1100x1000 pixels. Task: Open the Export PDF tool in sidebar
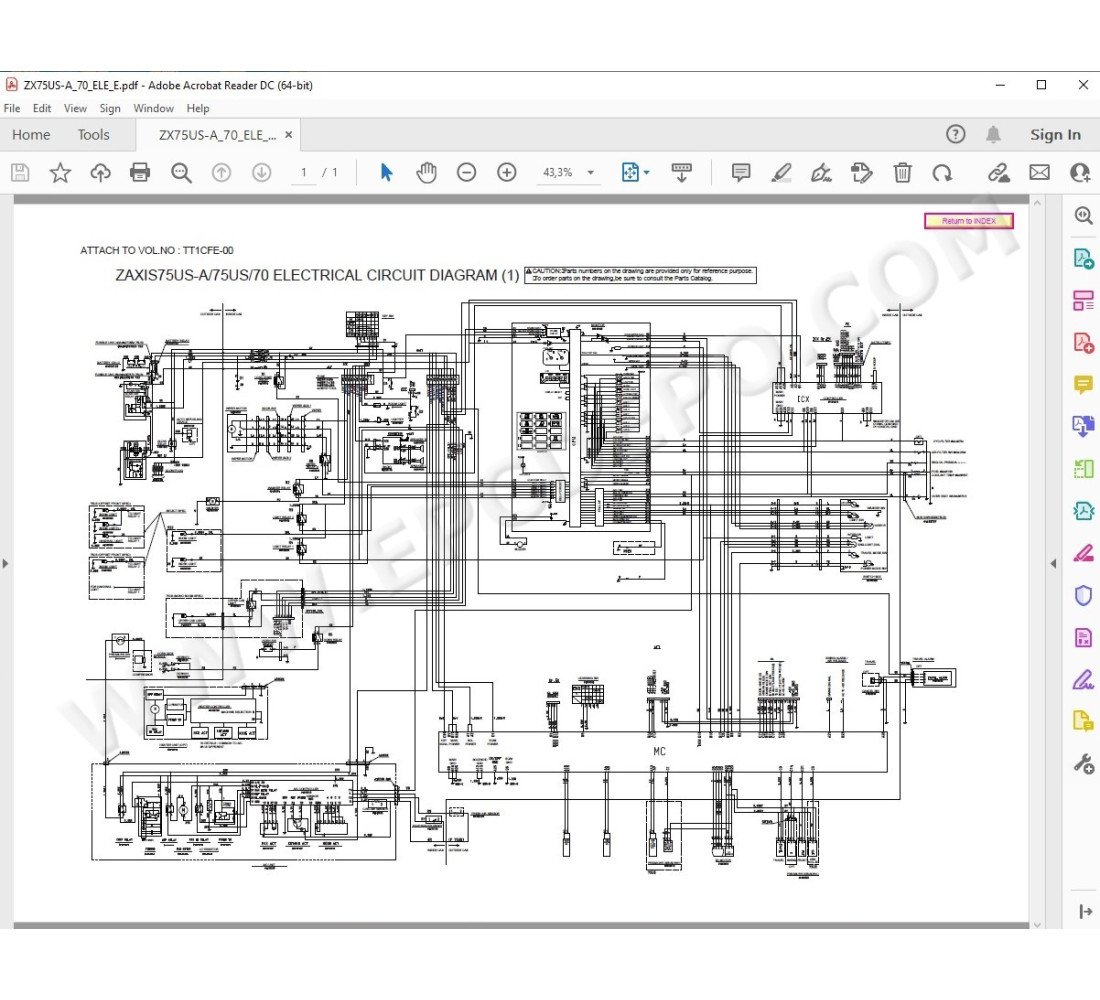coord(1084,259)
